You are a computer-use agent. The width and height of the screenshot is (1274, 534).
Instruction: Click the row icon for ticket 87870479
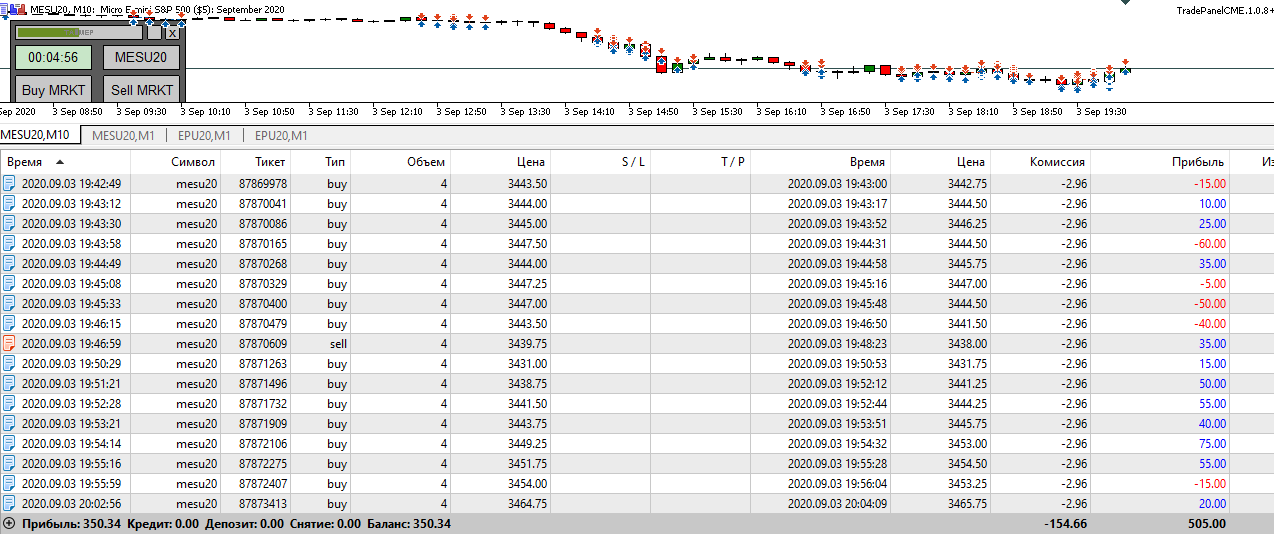click(9, 323)
